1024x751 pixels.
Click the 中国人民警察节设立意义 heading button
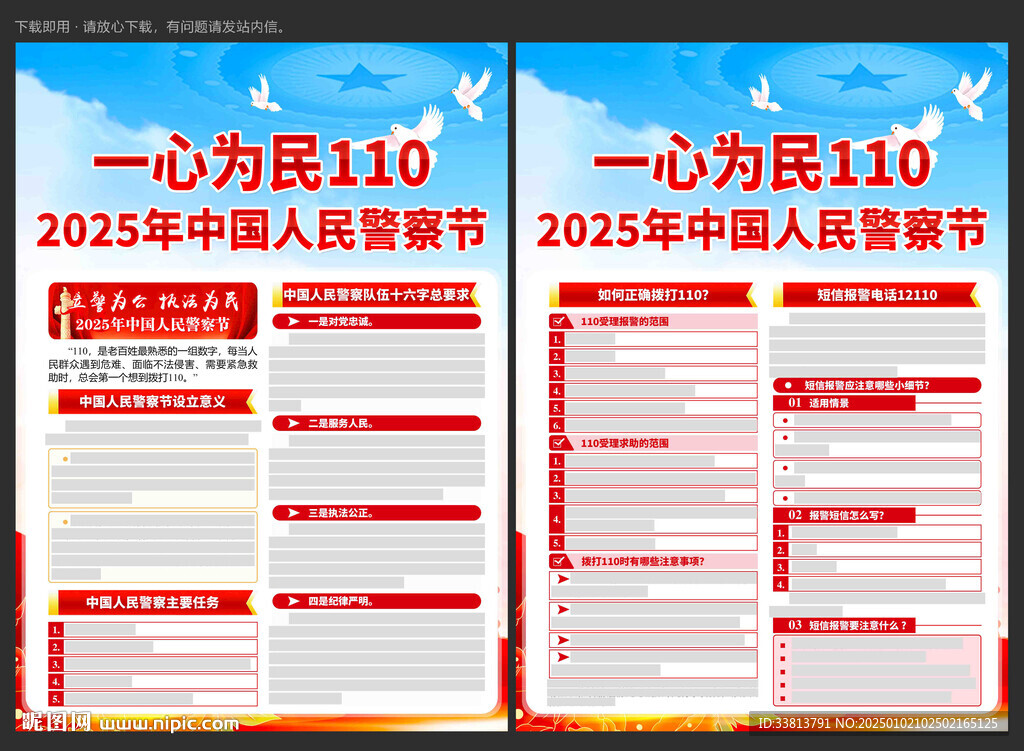[152, 402]
